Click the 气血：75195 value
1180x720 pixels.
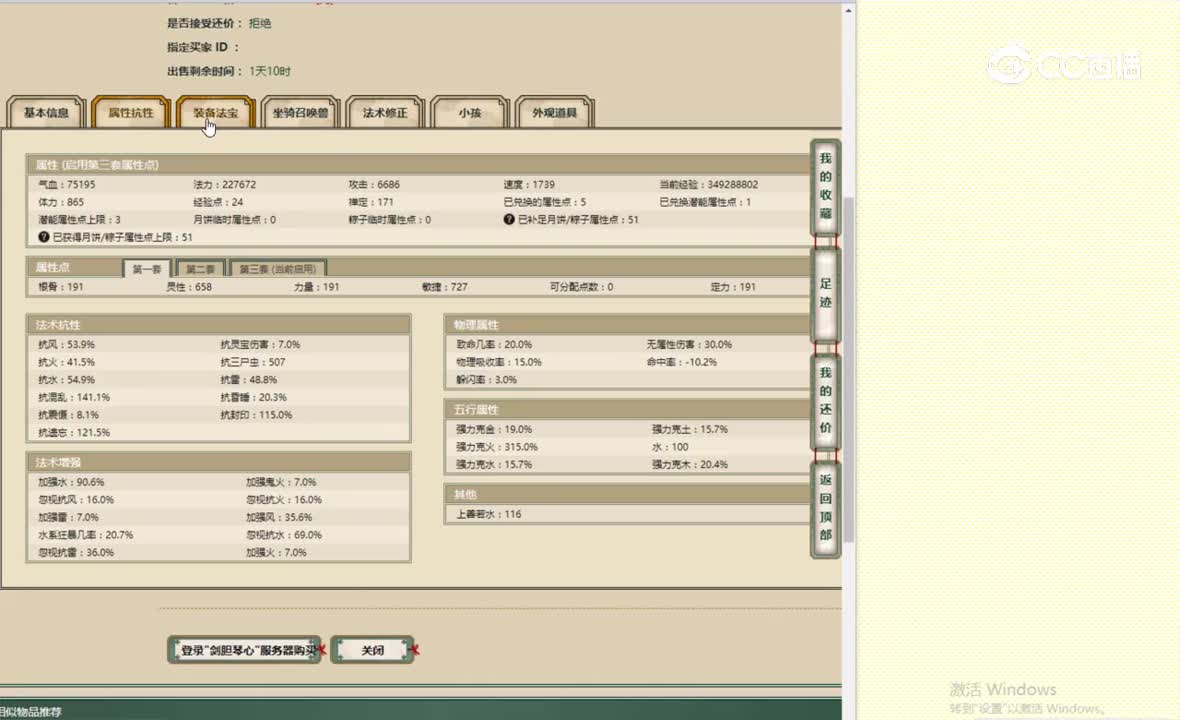[67, 184]
